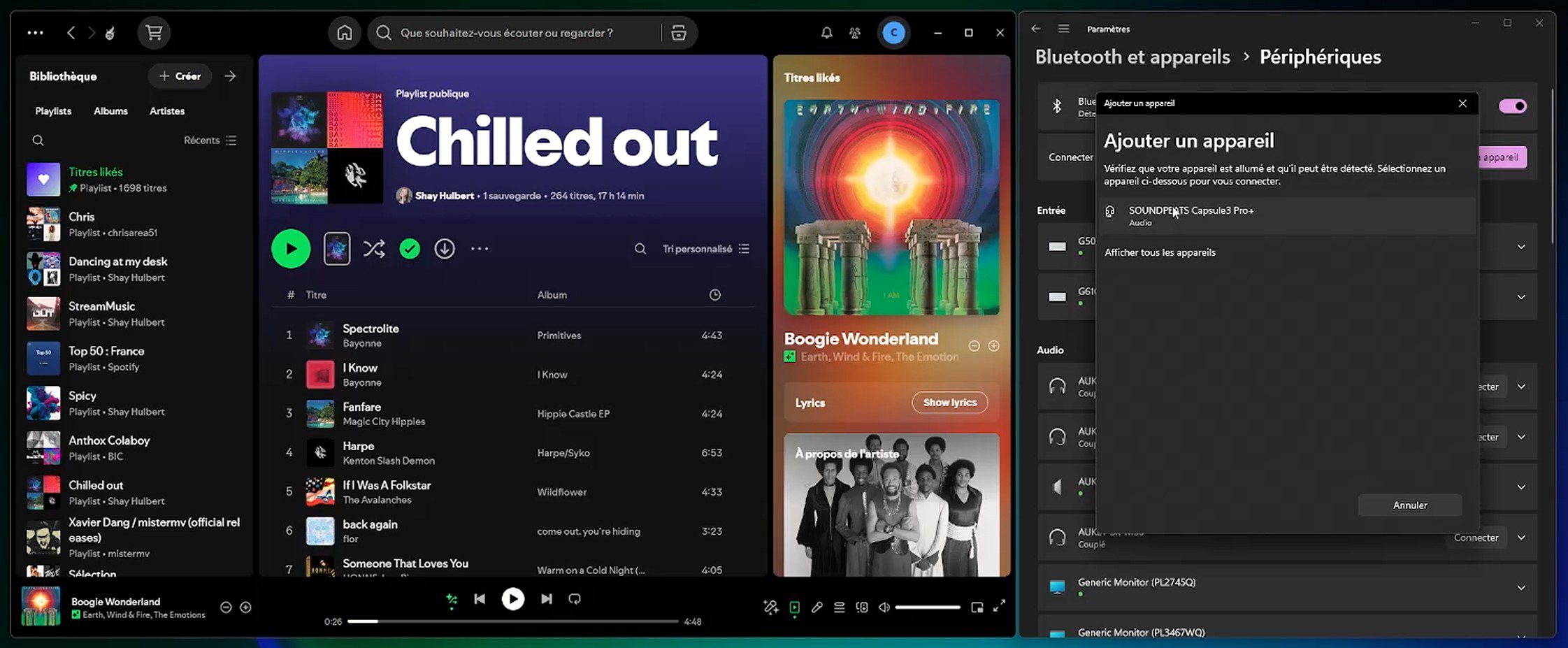This screenshot has height=648, width=1568.
Task: Click Bluetooth et appareils breadcrumb
Action: pyautogui.click(x=1132, y=57)
